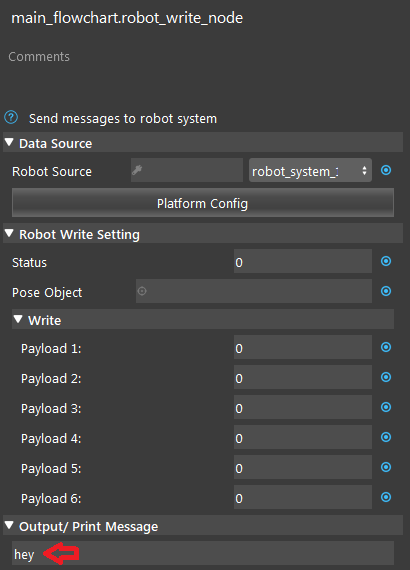Click the main_flowchart.robot_write_node title
410x570 pixels.
point(127,18)
